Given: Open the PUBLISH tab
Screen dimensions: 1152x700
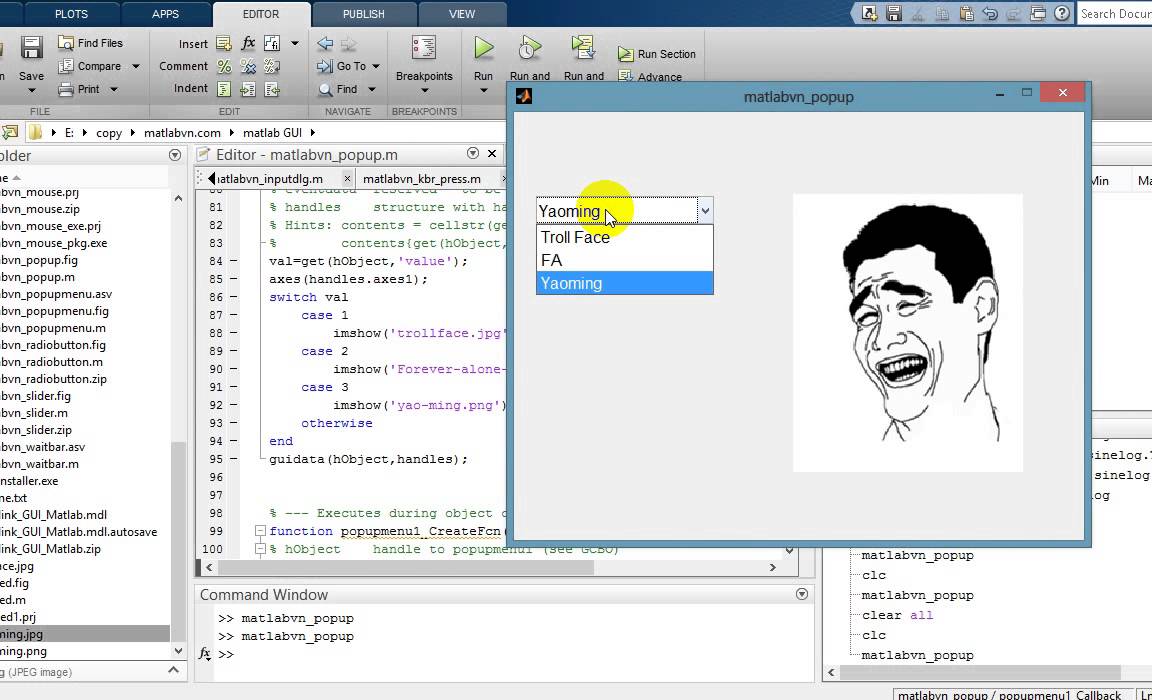Looking at the screenshot, I should pyautogui.click(x=364, y=14).
